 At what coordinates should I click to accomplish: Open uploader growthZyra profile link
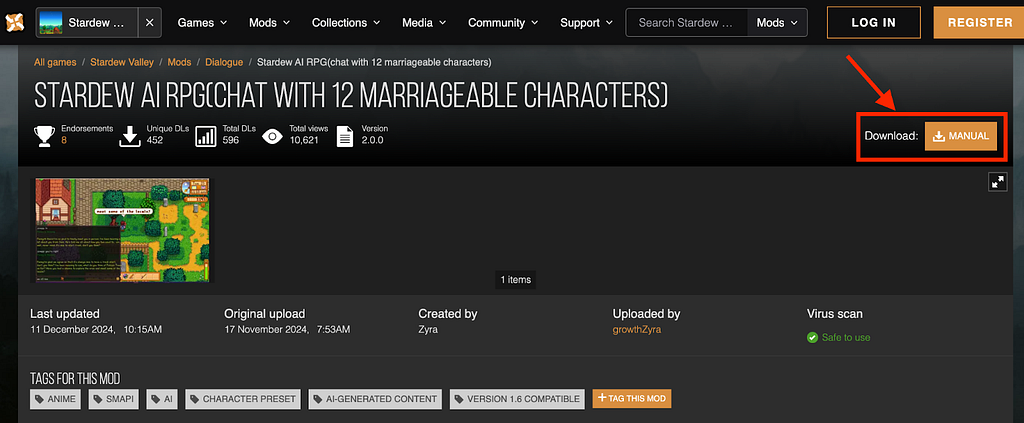(637, 330)
